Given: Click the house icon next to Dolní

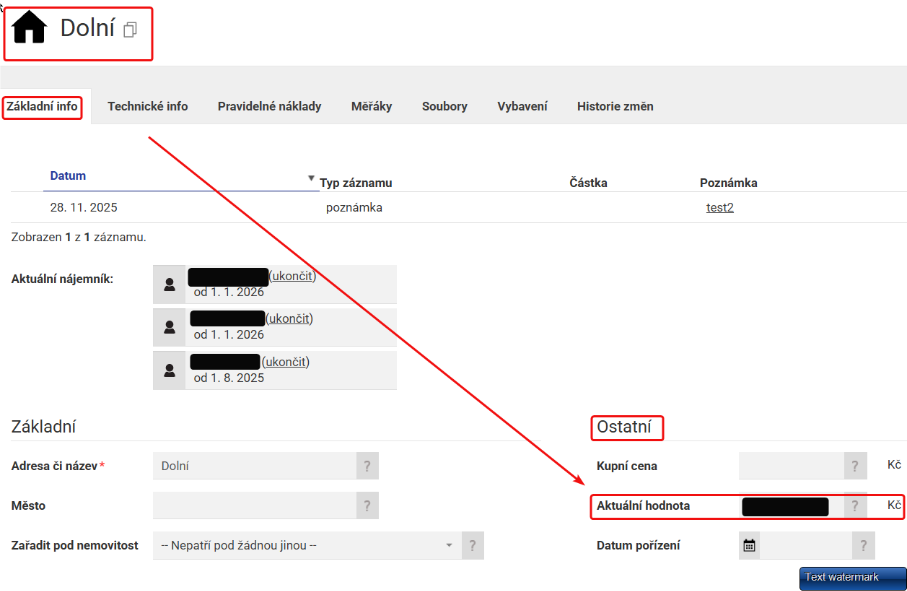Looking at the screenshot, I should pos(30,30).
